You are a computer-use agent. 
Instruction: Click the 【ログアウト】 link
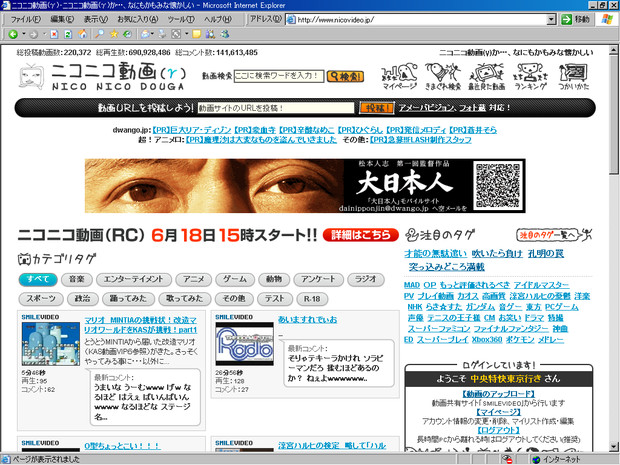(498, 430)
